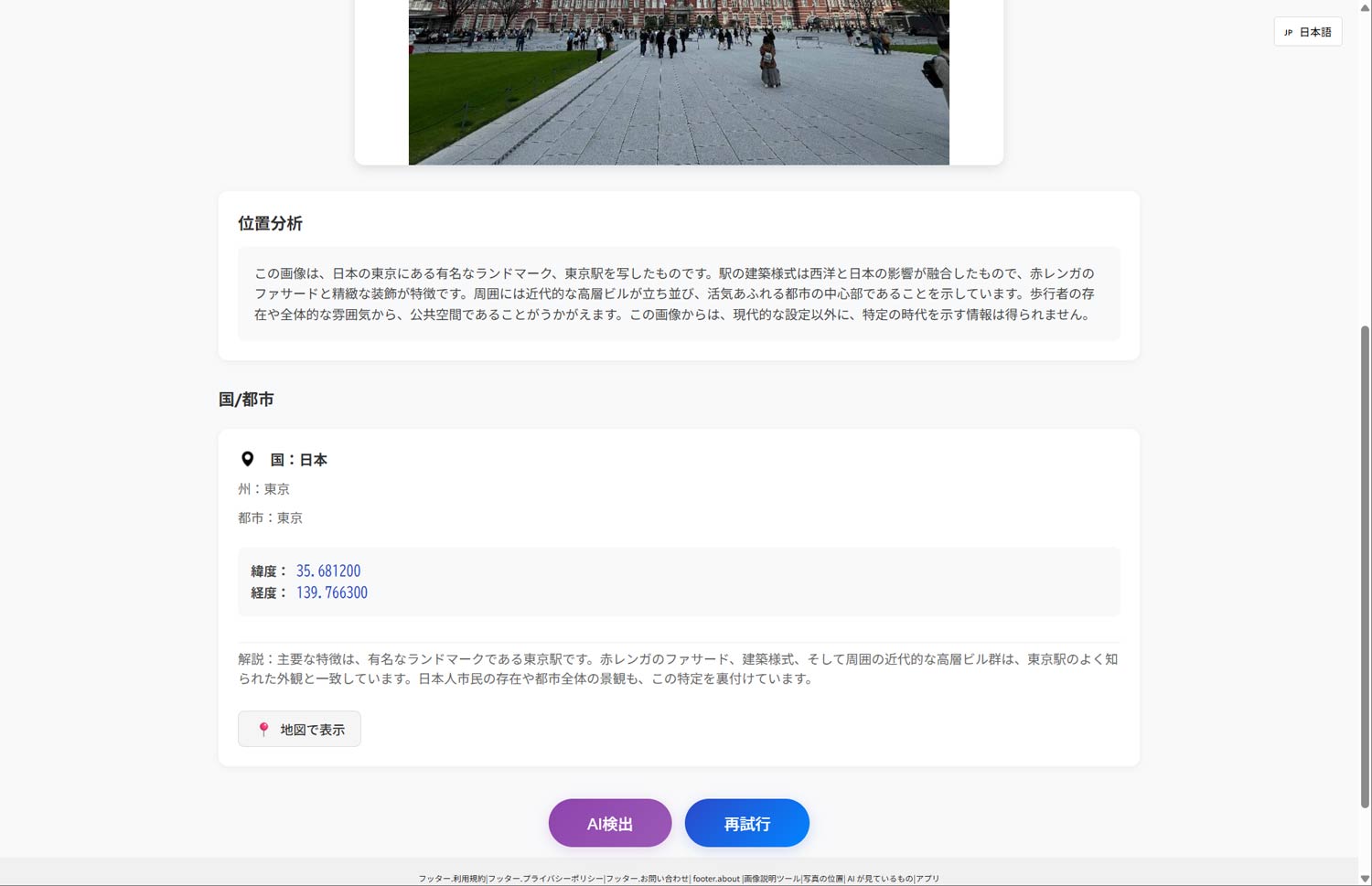Click the Tokyo Station photo thumbnail
The height and width of the screenshot is (886, 1372).
click(678, 82)
